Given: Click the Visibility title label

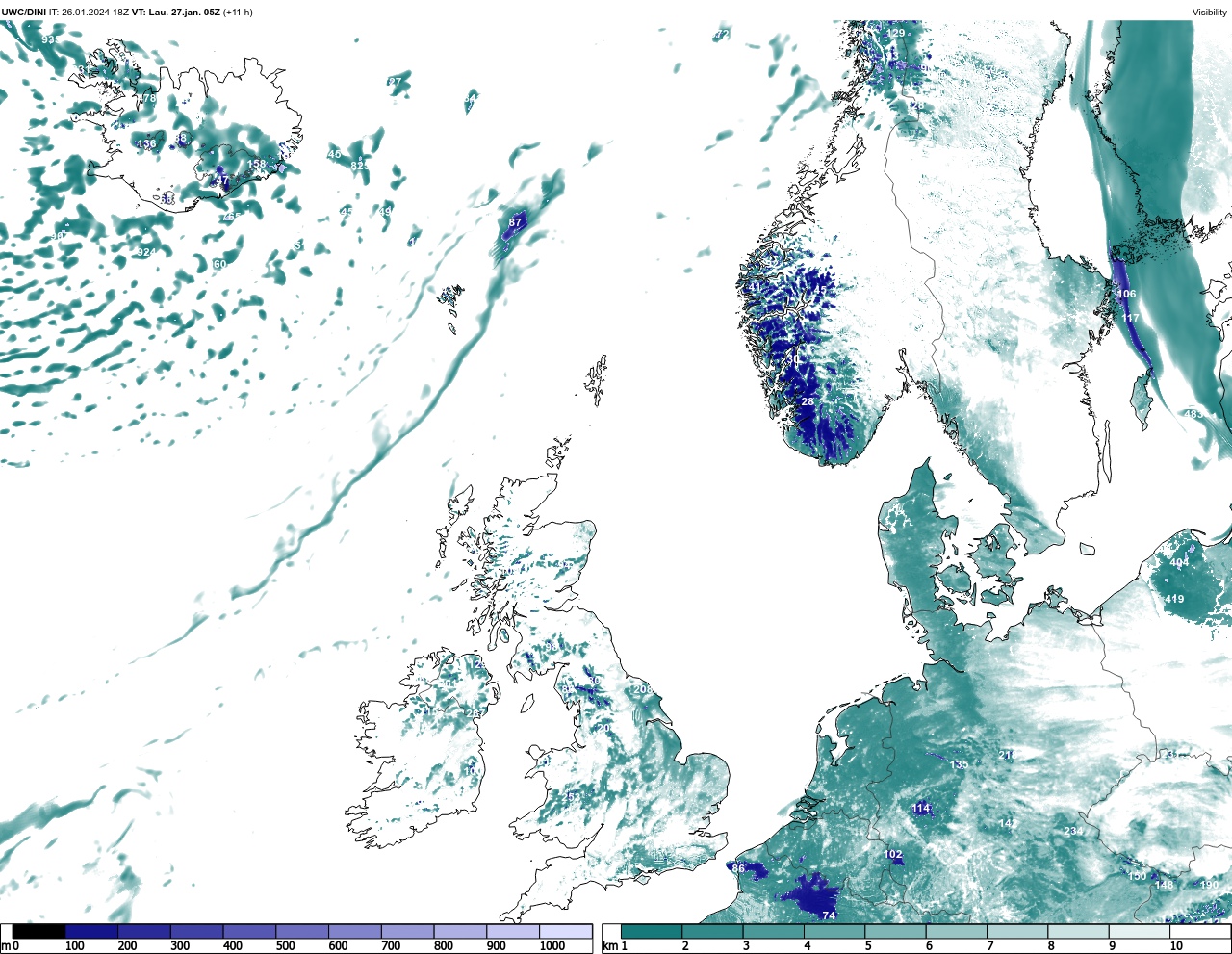Looking at the screenshot, I should tap(1209, 12).
